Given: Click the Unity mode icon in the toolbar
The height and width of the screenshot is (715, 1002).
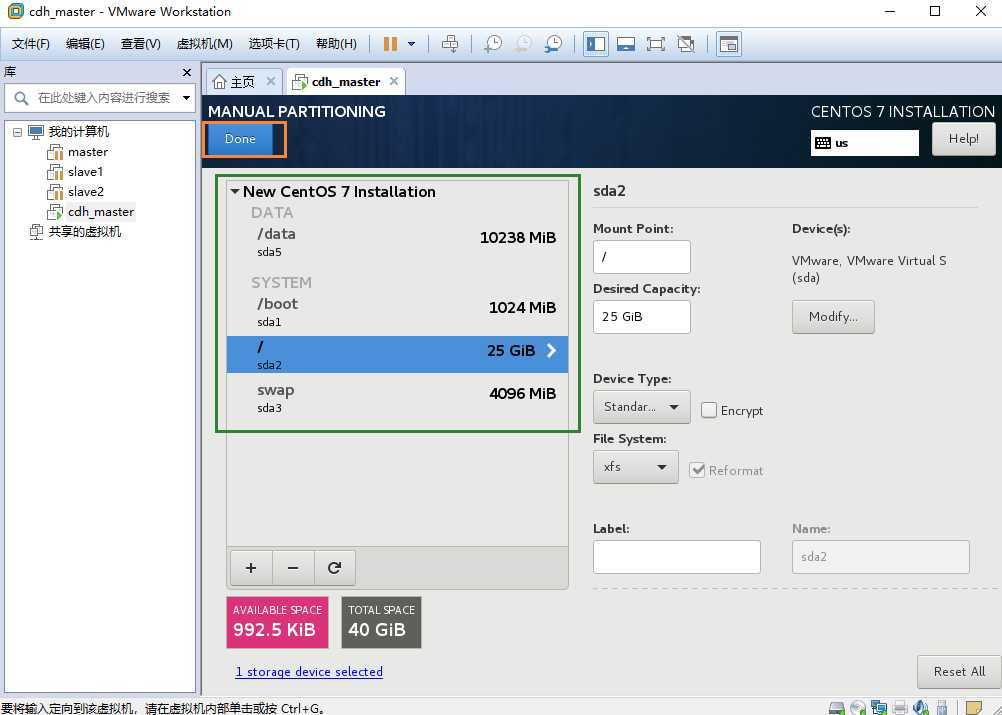Looking at the screenshot, I should (x=686, y=43).
